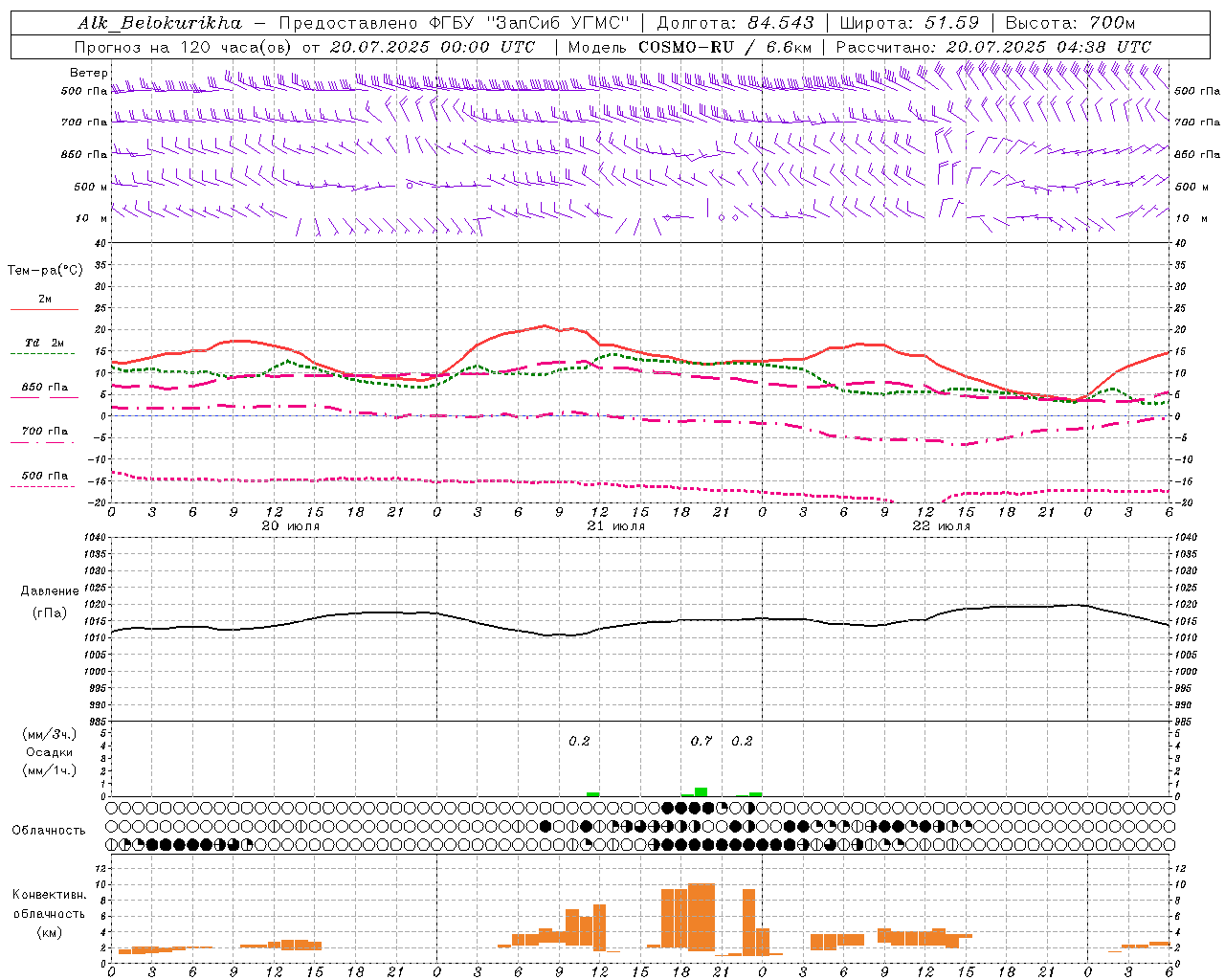Click the date label 22 июля
The height and width of the screenshot is (980, 1225).
942,526
